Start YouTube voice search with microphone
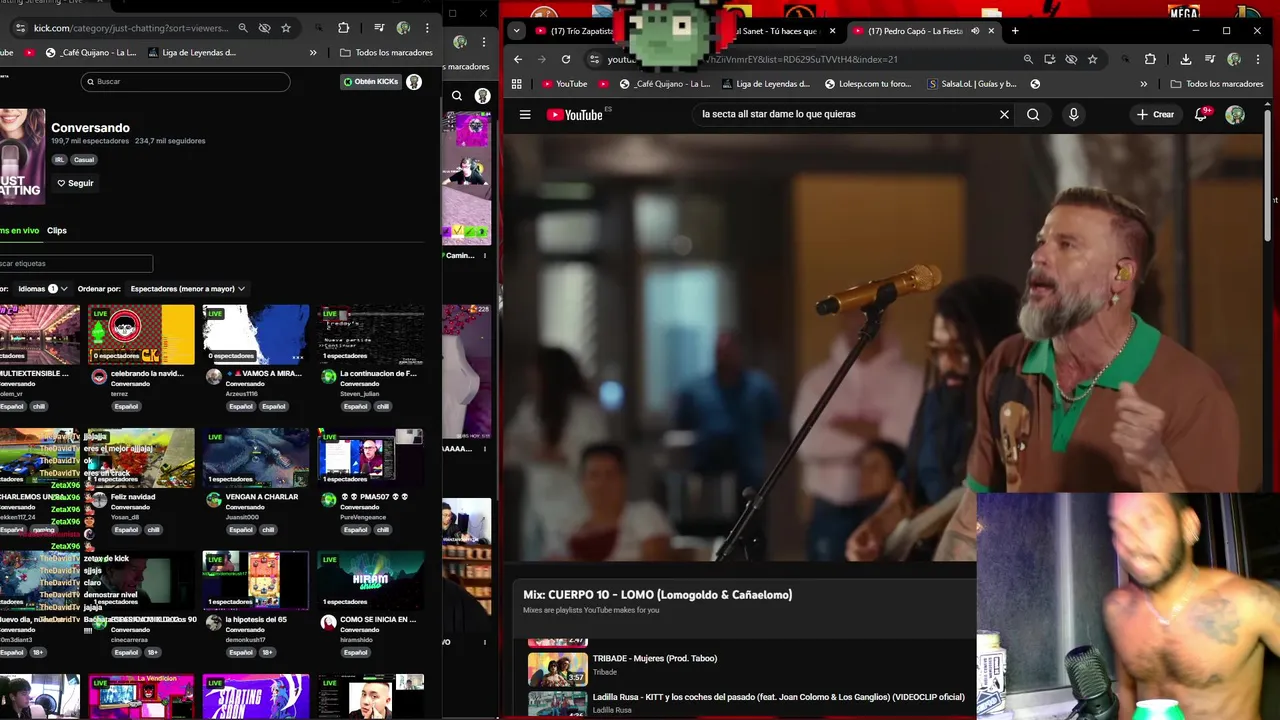The width and height of the screenshot is (1280, 720). [1073, 114]
